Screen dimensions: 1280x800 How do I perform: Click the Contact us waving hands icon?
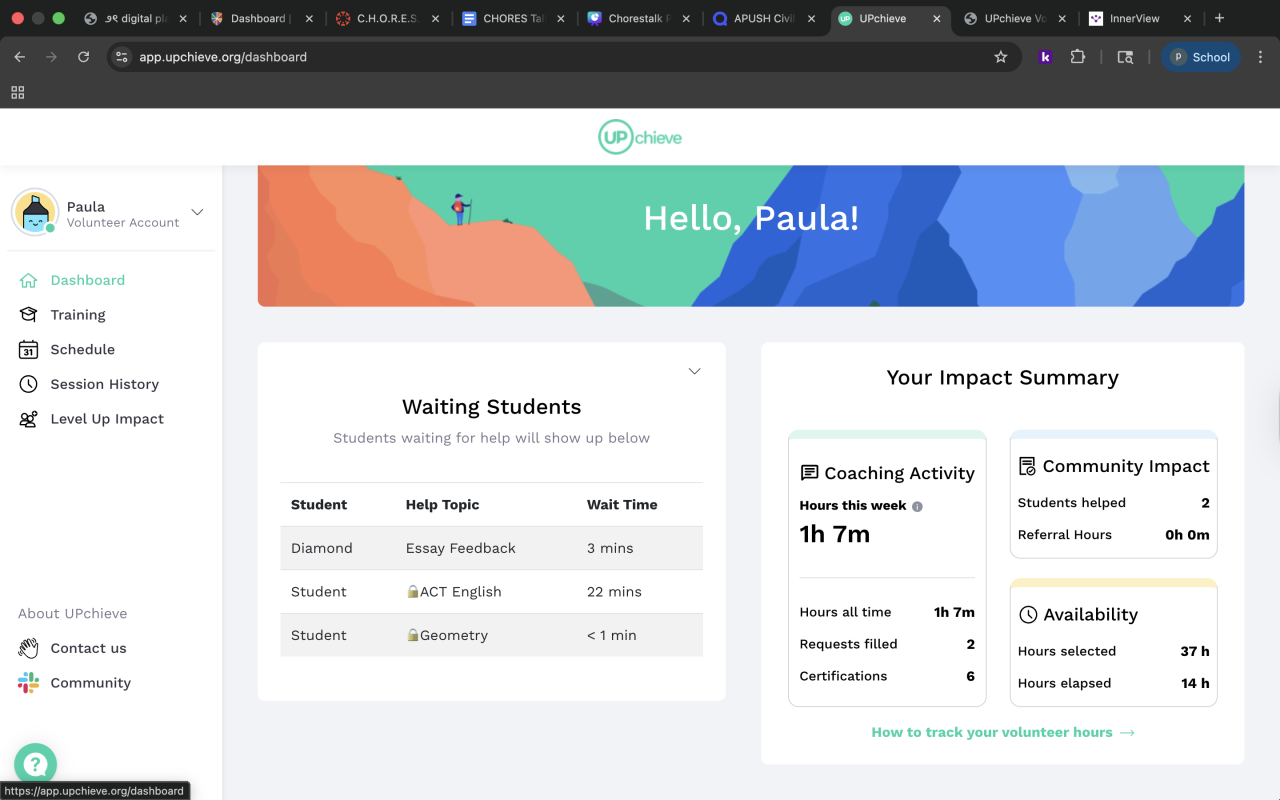coord(28,648)
